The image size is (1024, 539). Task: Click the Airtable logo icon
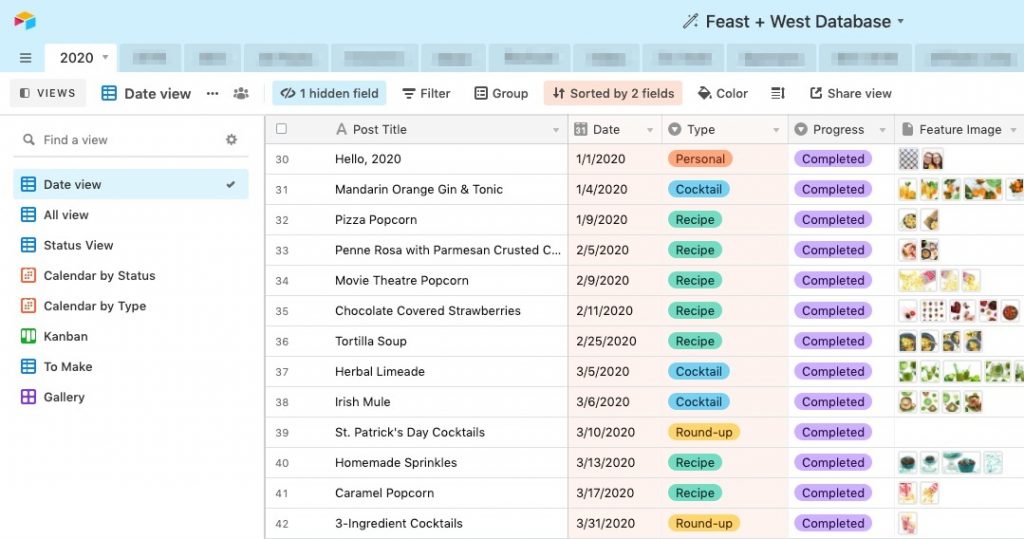tap(25, 21)
